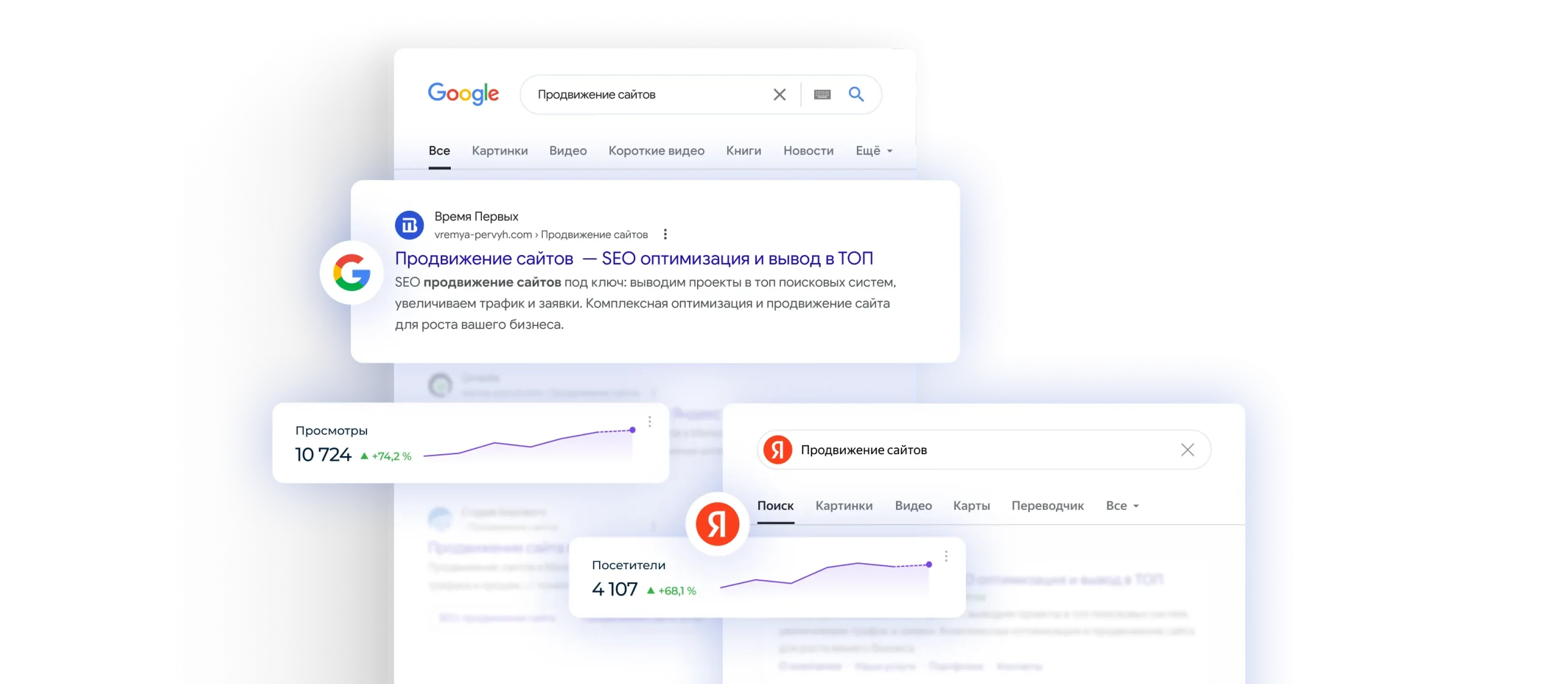Click the round Google G badge
This screenshot has height=684, width=1568.
click(350, 273)
